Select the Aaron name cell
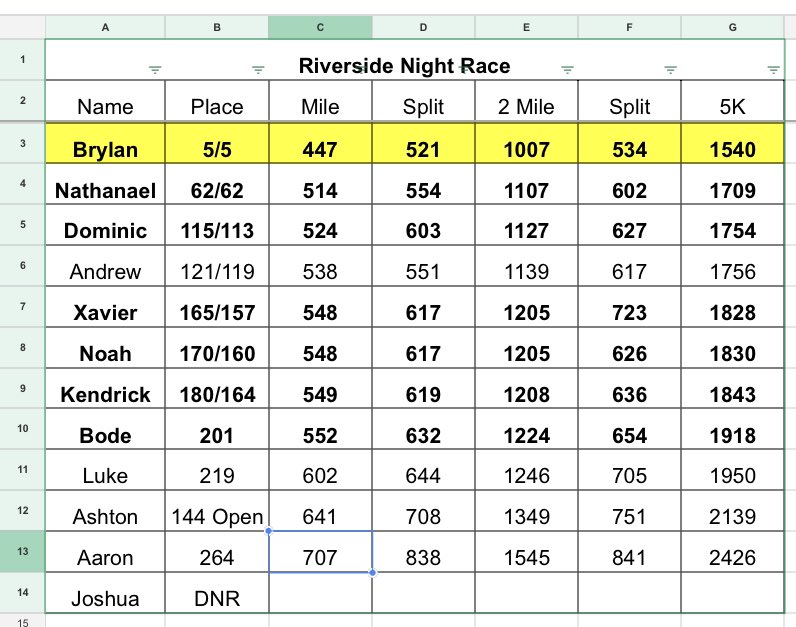The height and width of the screenshot is (627, 796). tap(105, 552)
